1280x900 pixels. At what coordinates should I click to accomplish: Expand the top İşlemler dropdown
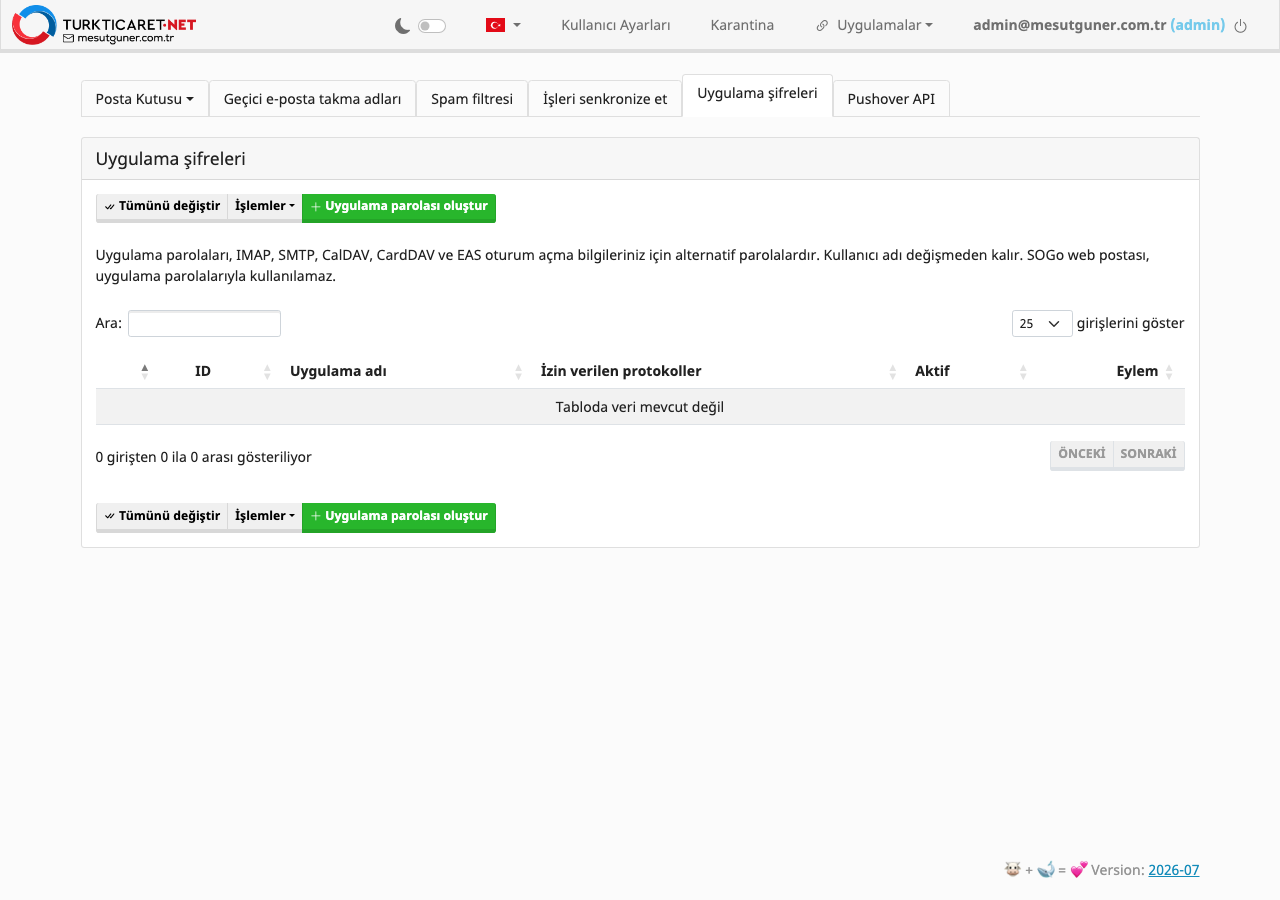pos(265,207)
